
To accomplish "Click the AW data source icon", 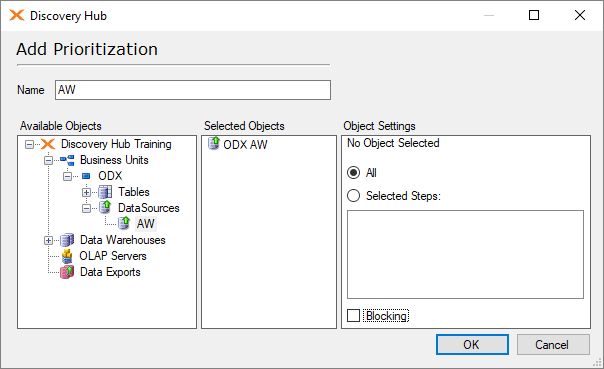I will coord(124,223).
